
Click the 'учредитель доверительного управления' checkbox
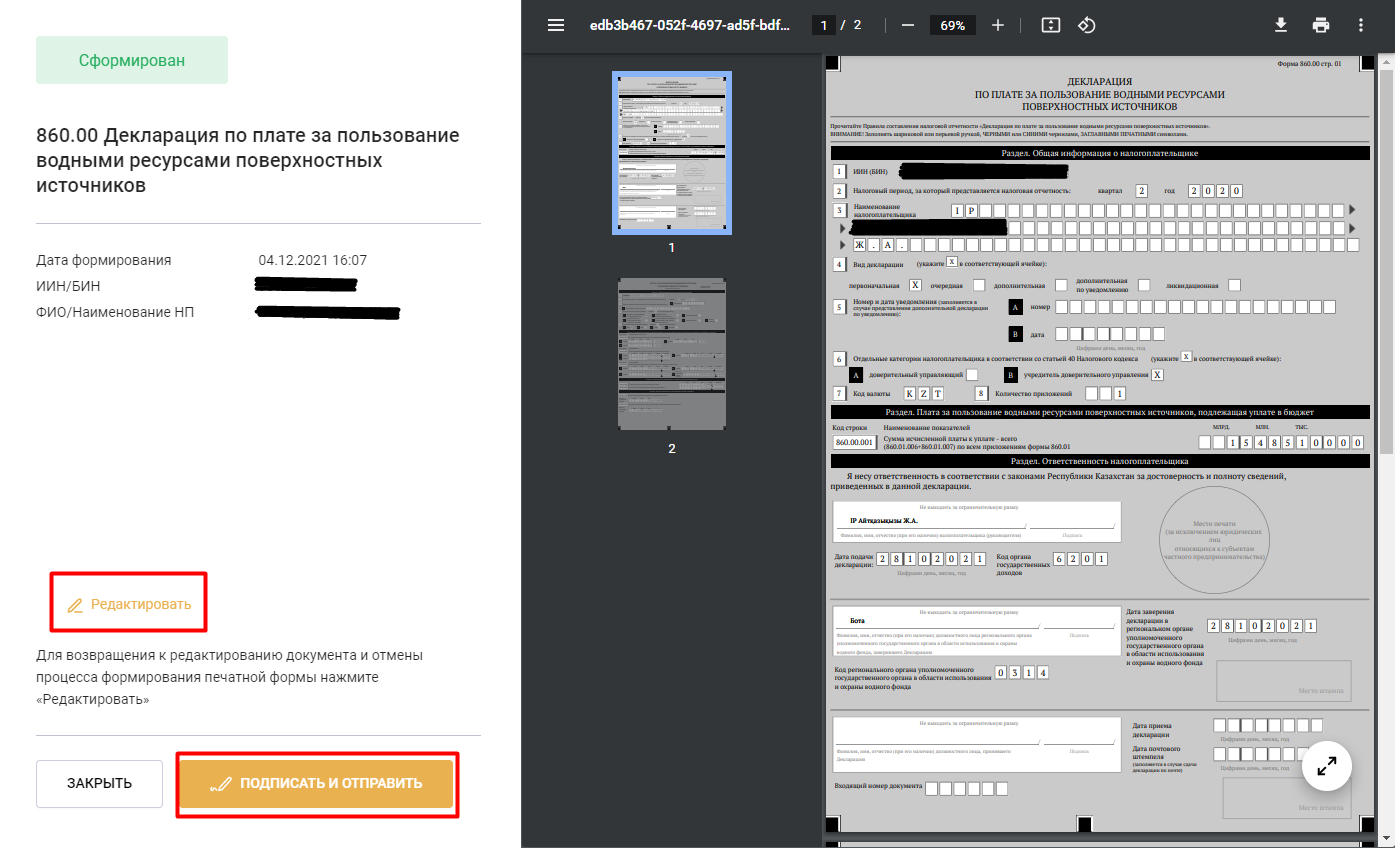(1157, 374)
